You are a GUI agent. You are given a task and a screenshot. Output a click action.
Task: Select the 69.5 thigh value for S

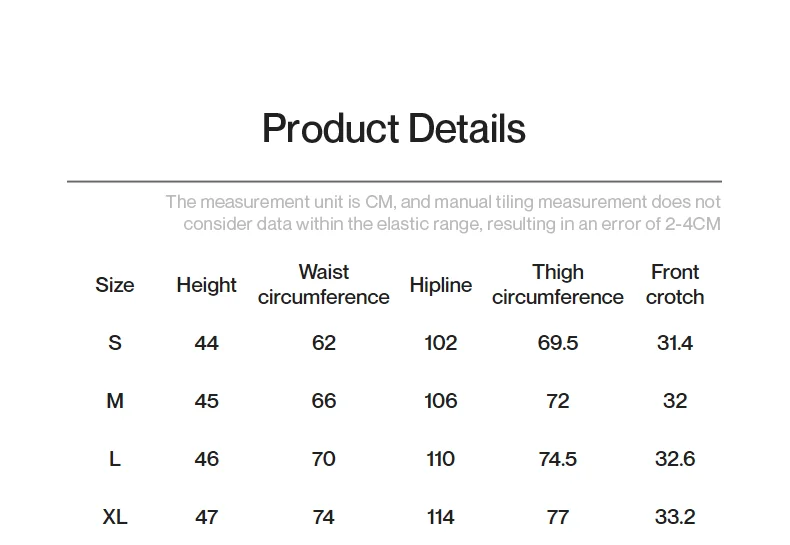(x=557, y=343)
